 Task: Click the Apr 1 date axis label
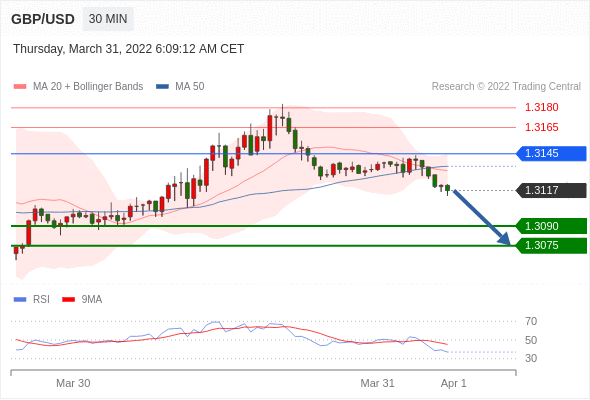[x=453, y=383]
